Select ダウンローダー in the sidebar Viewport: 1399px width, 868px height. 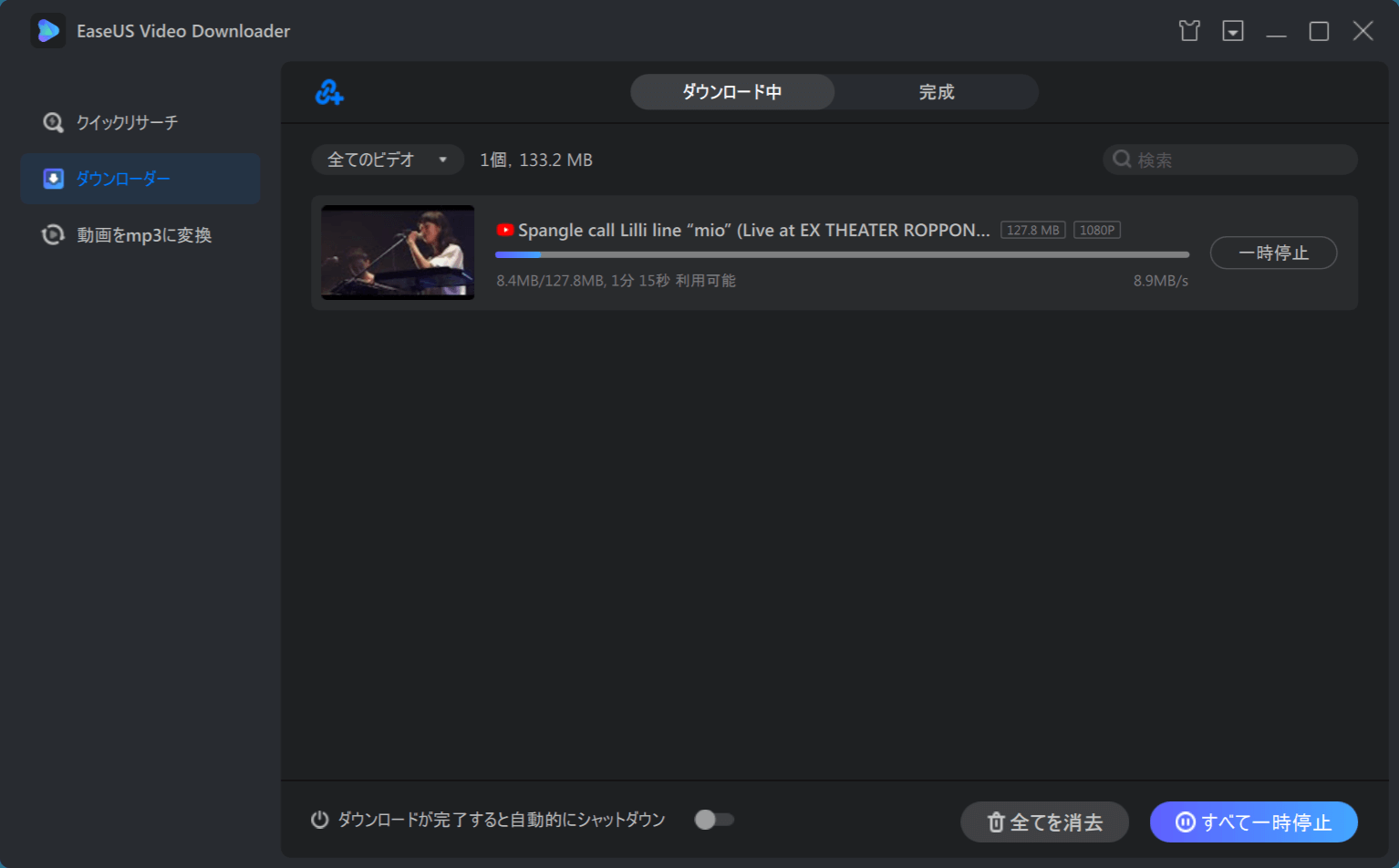(x=140, y=179)
